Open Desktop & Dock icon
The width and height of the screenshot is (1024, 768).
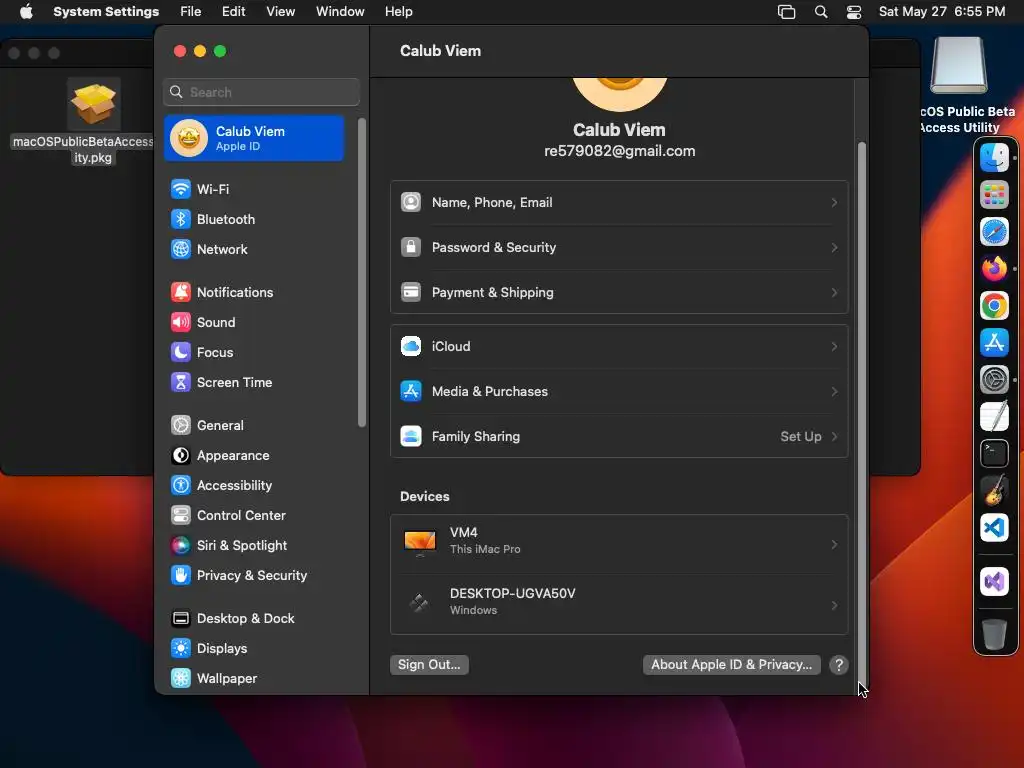(x=181, y=619)
